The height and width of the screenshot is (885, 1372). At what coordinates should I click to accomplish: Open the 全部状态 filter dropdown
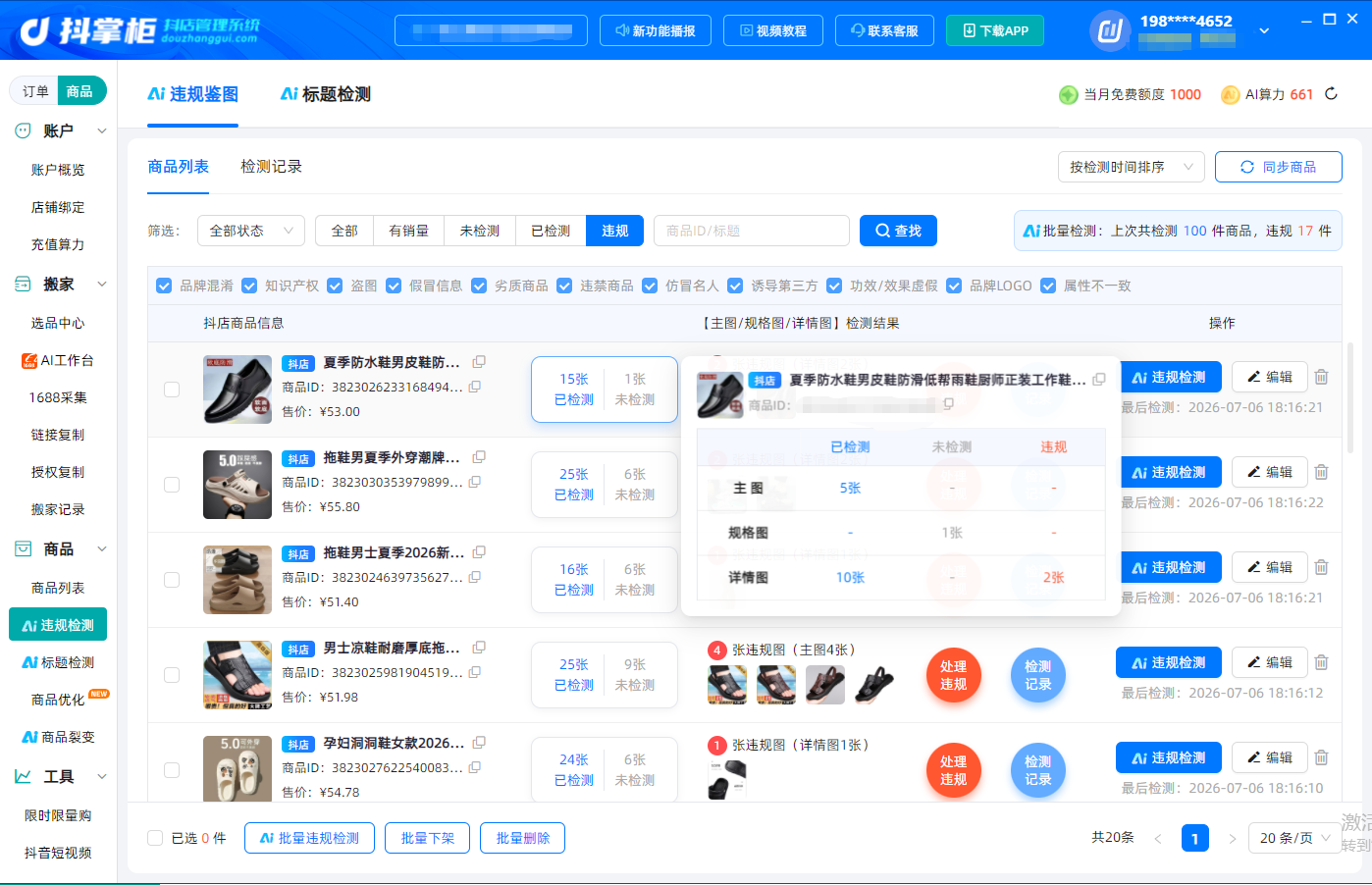251,231
